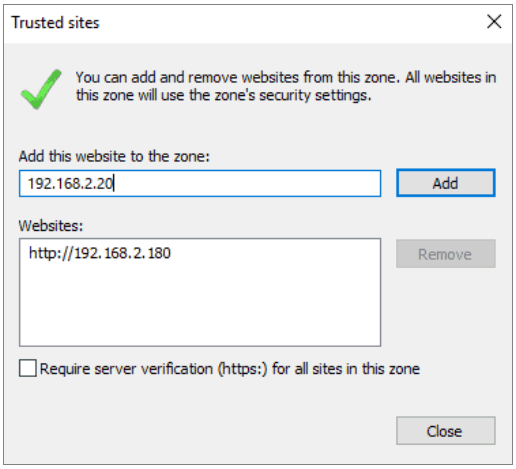Click the green checkmark zone icon
Viewport: 516px width, 469px height.
[x=41, y=89]
